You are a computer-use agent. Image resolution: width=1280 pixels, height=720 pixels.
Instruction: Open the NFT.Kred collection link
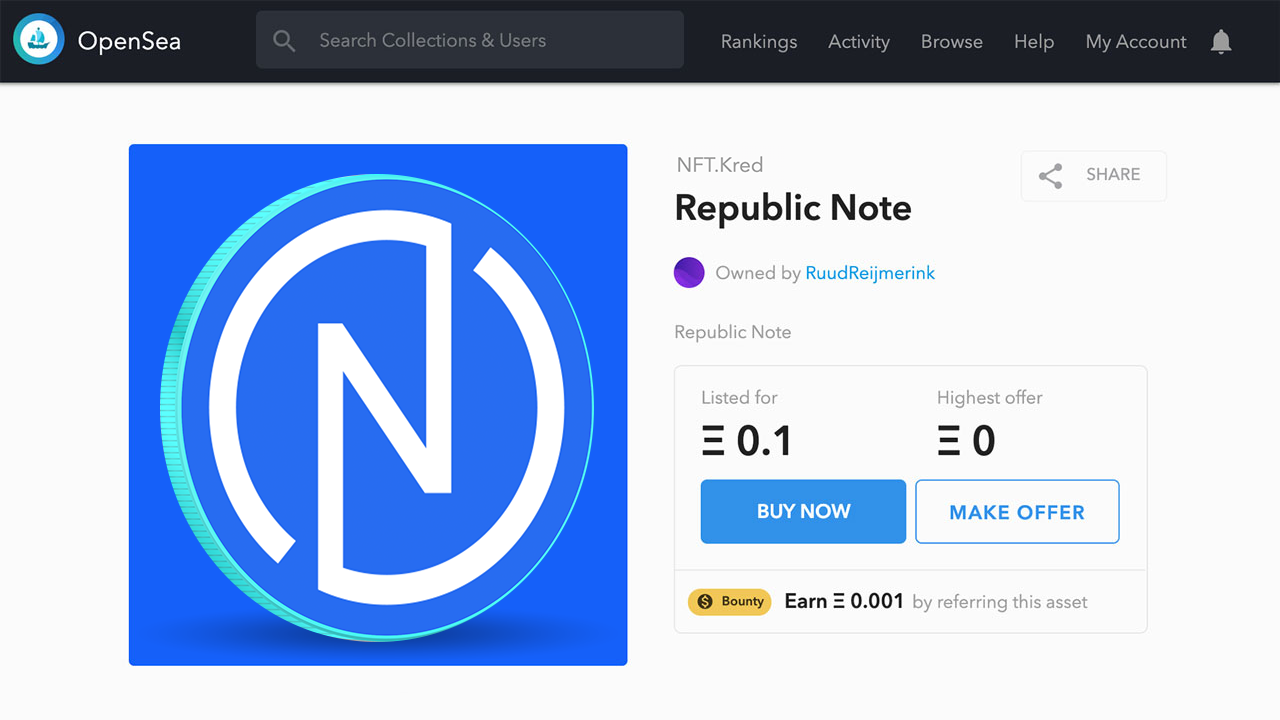720,165
